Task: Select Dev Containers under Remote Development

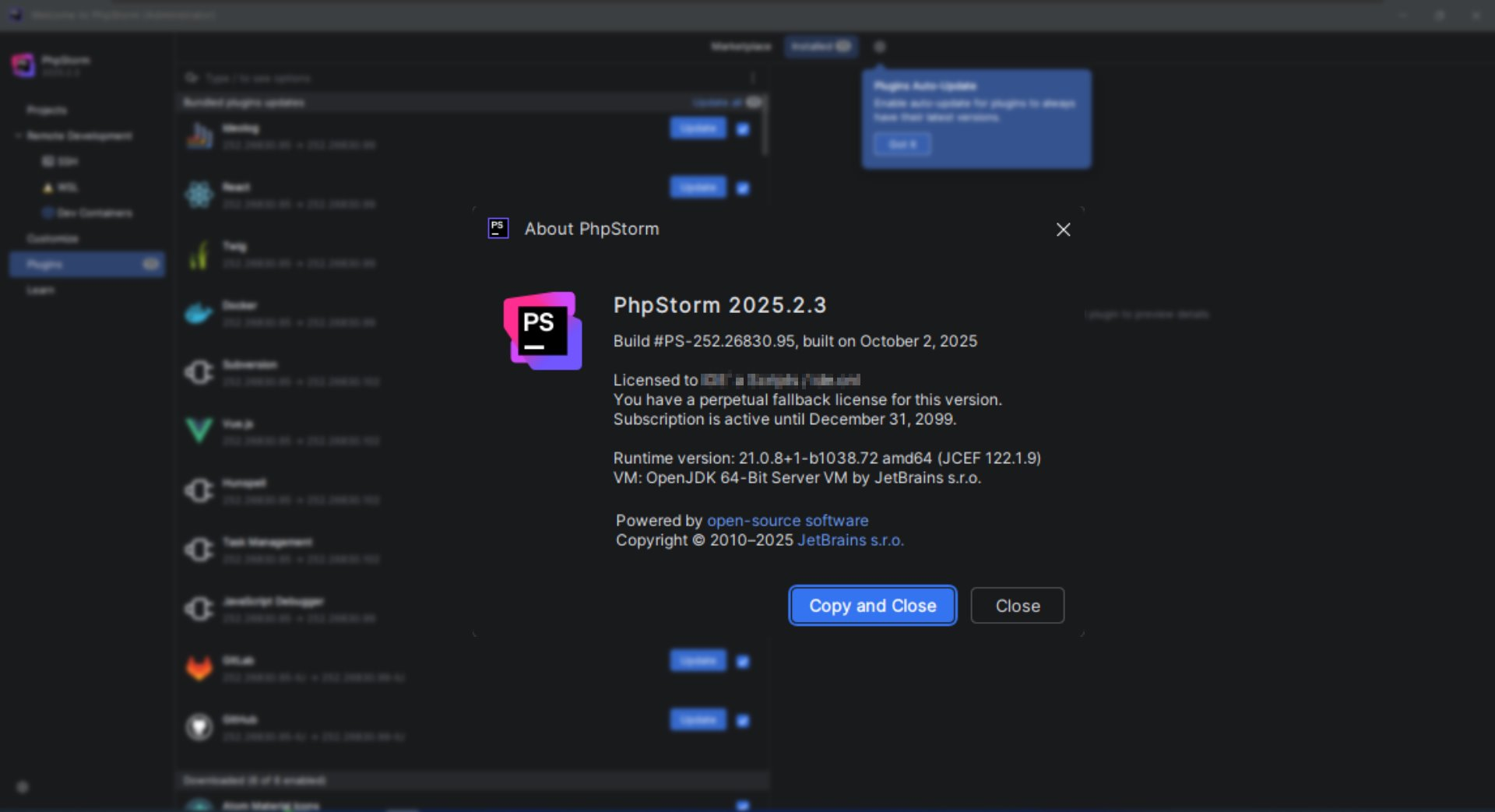Action: pyautogui.click(x=94, y=213)
